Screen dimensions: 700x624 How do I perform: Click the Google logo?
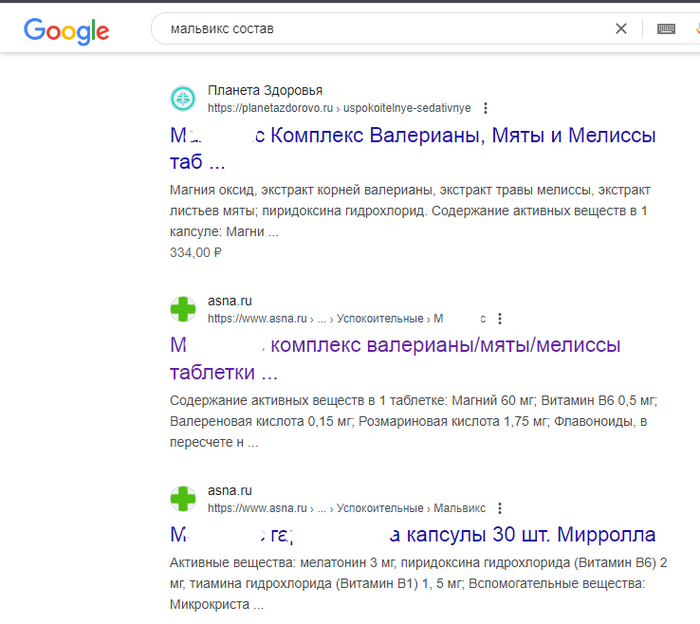pos(66,30)
